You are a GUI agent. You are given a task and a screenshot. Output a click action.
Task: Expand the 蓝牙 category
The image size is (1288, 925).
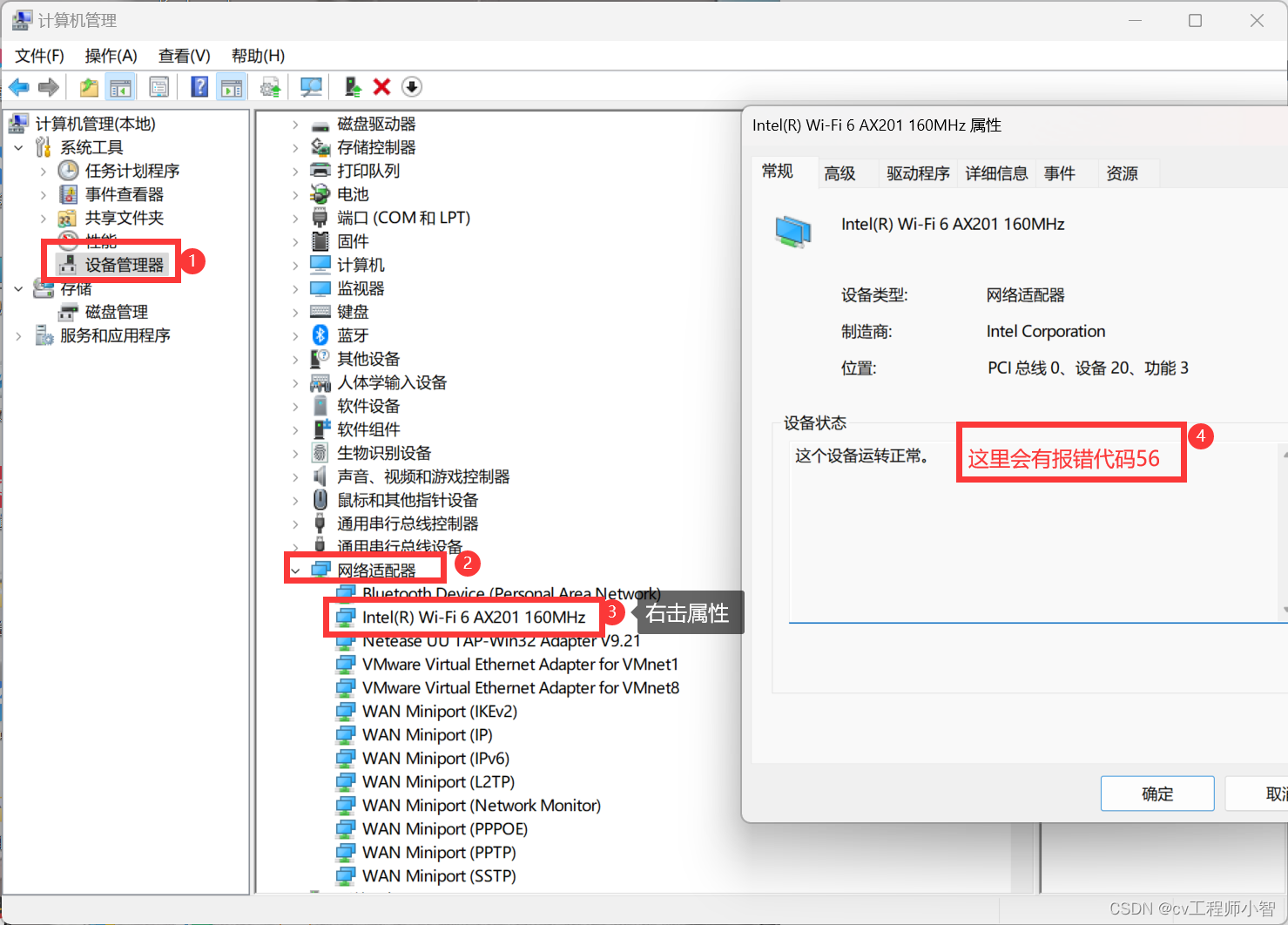(x=295, y=335)
